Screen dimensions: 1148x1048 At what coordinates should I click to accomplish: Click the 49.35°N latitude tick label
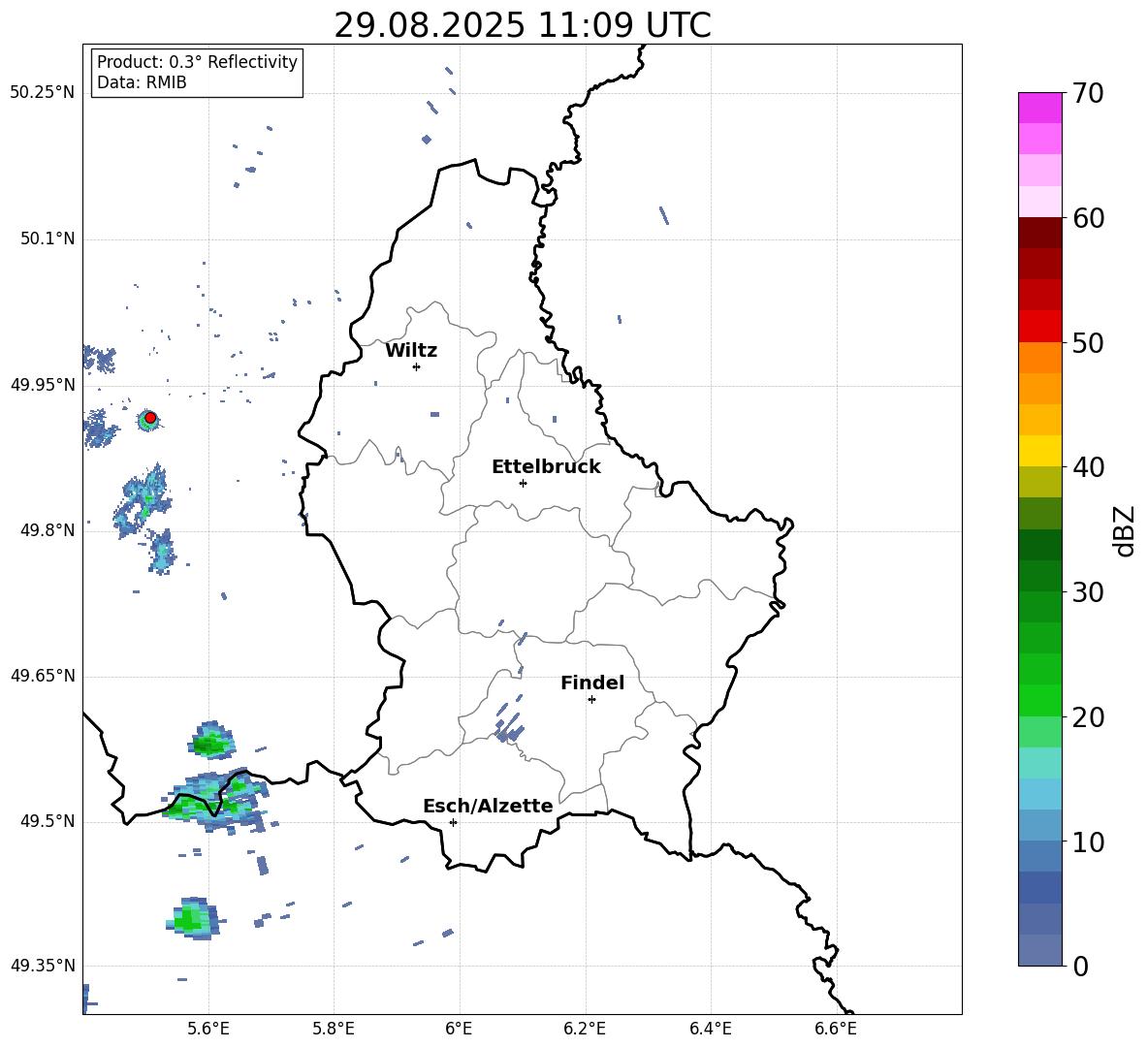point(42,966)
